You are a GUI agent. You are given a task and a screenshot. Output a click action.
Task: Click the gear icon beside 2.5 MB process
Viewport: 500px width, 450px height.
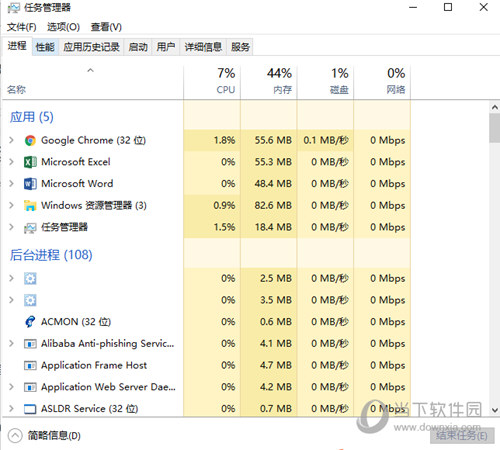pos(30,278)
